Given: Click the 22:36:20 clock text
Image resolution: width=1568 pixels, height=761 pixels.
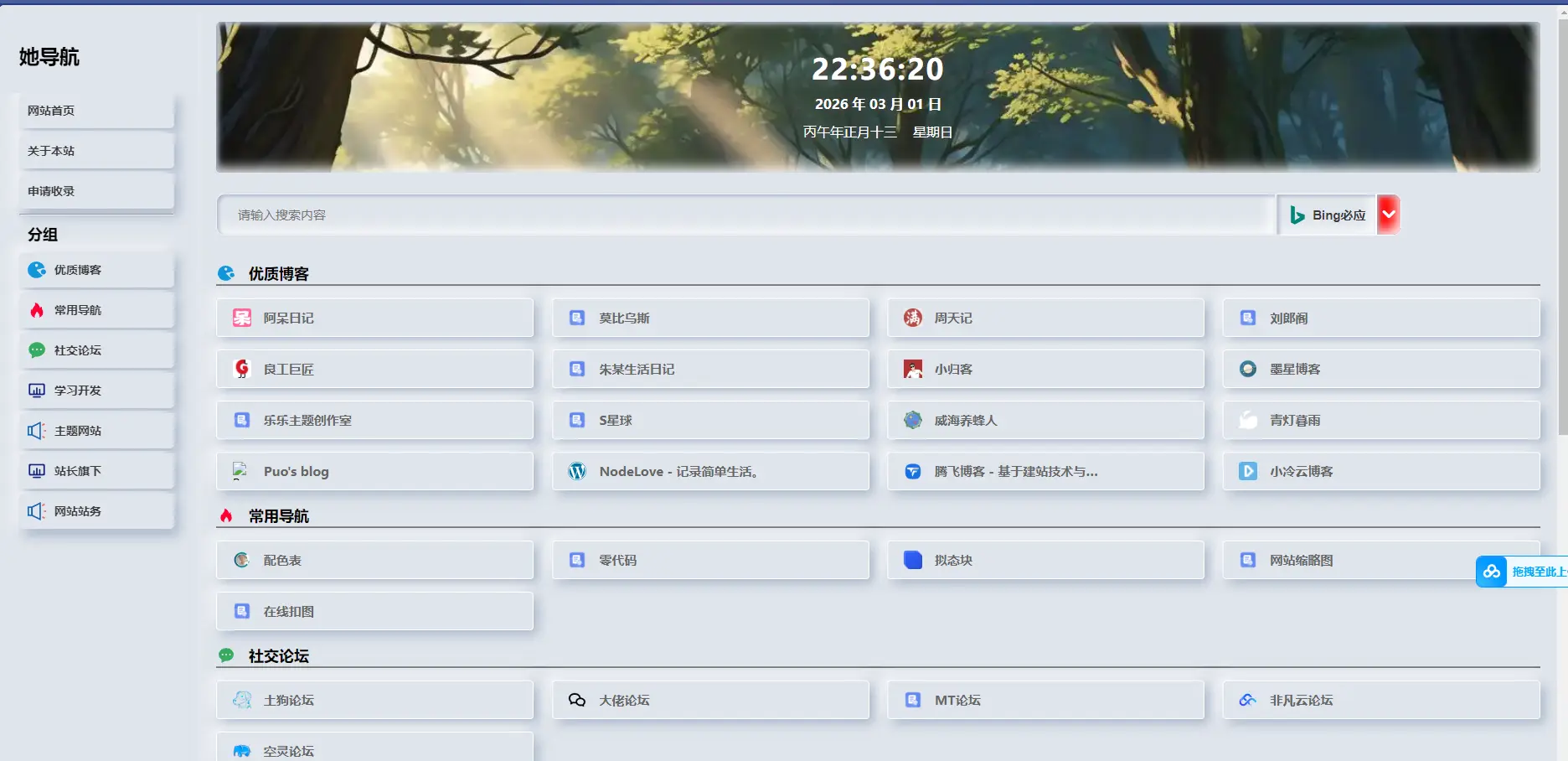Looking at the screenshot, I should click(x=878, y=69).
